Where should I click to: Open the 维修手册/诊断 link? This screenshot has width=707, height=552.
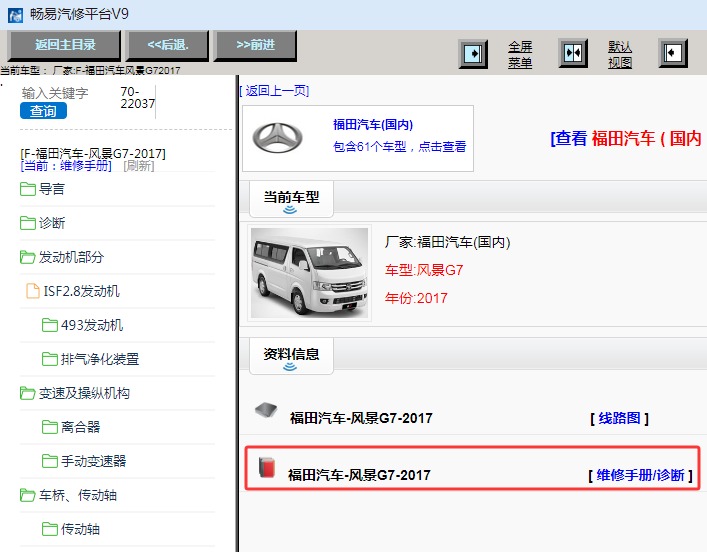(640, 475)
